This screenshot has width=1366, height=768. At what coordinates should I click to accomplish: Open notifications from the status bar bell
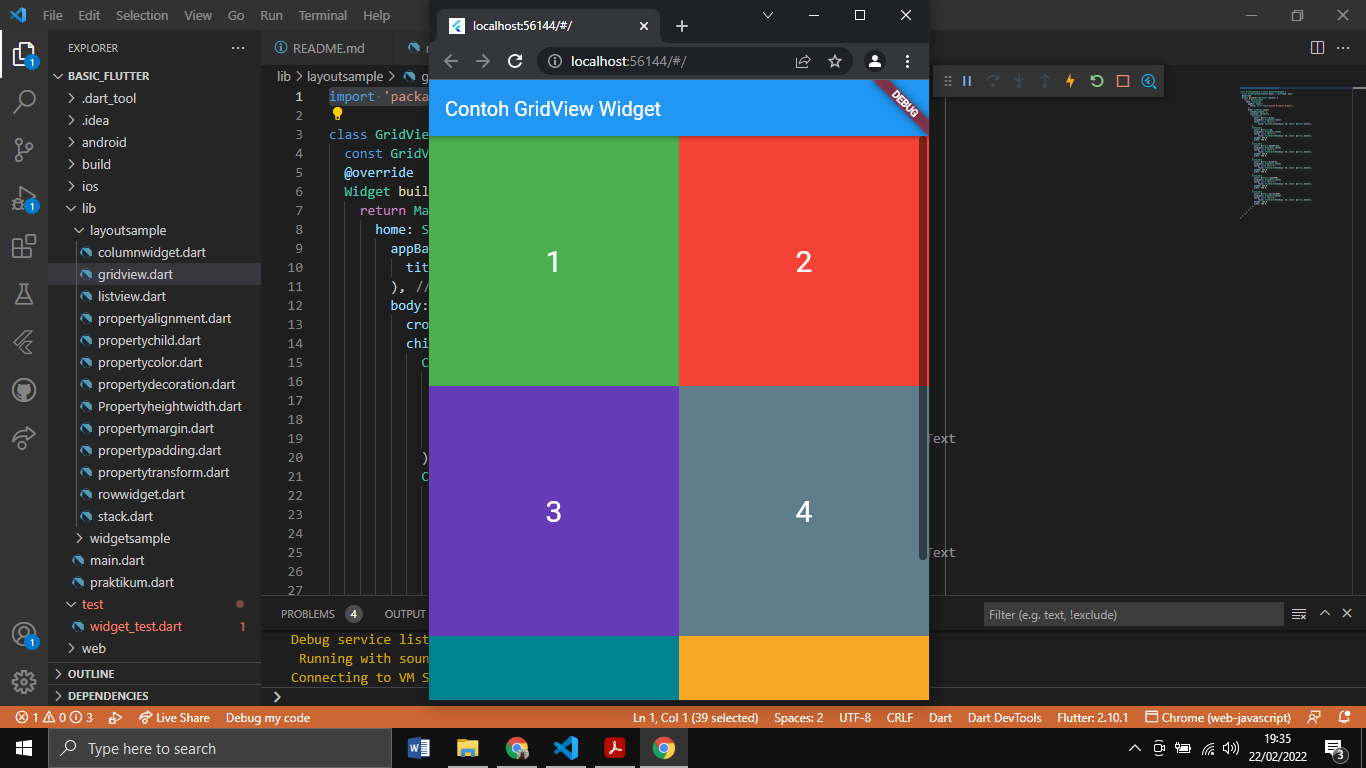tap(1343, 717)
